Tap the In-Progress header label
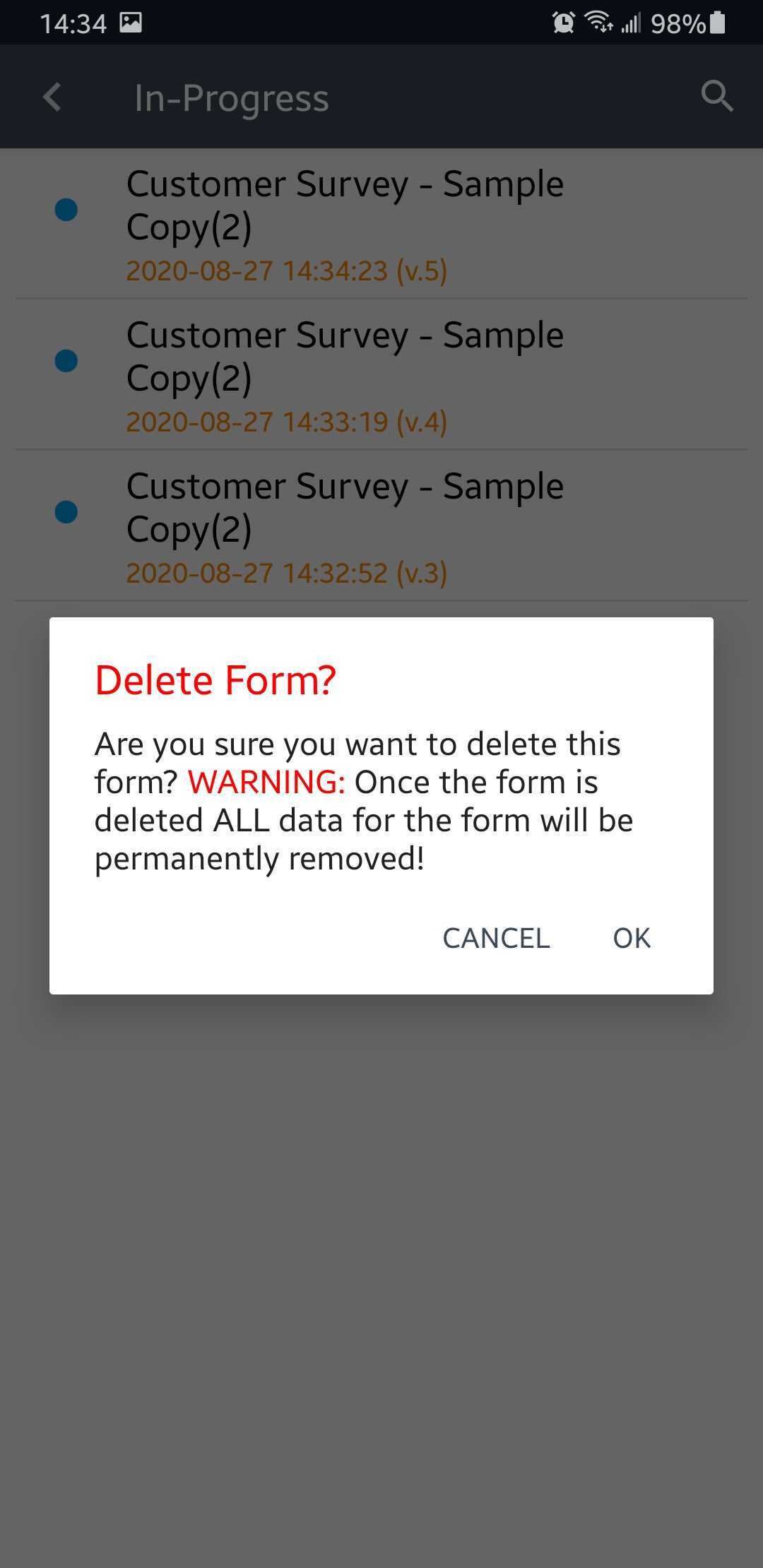763x1568 pixels. (232, 97)
